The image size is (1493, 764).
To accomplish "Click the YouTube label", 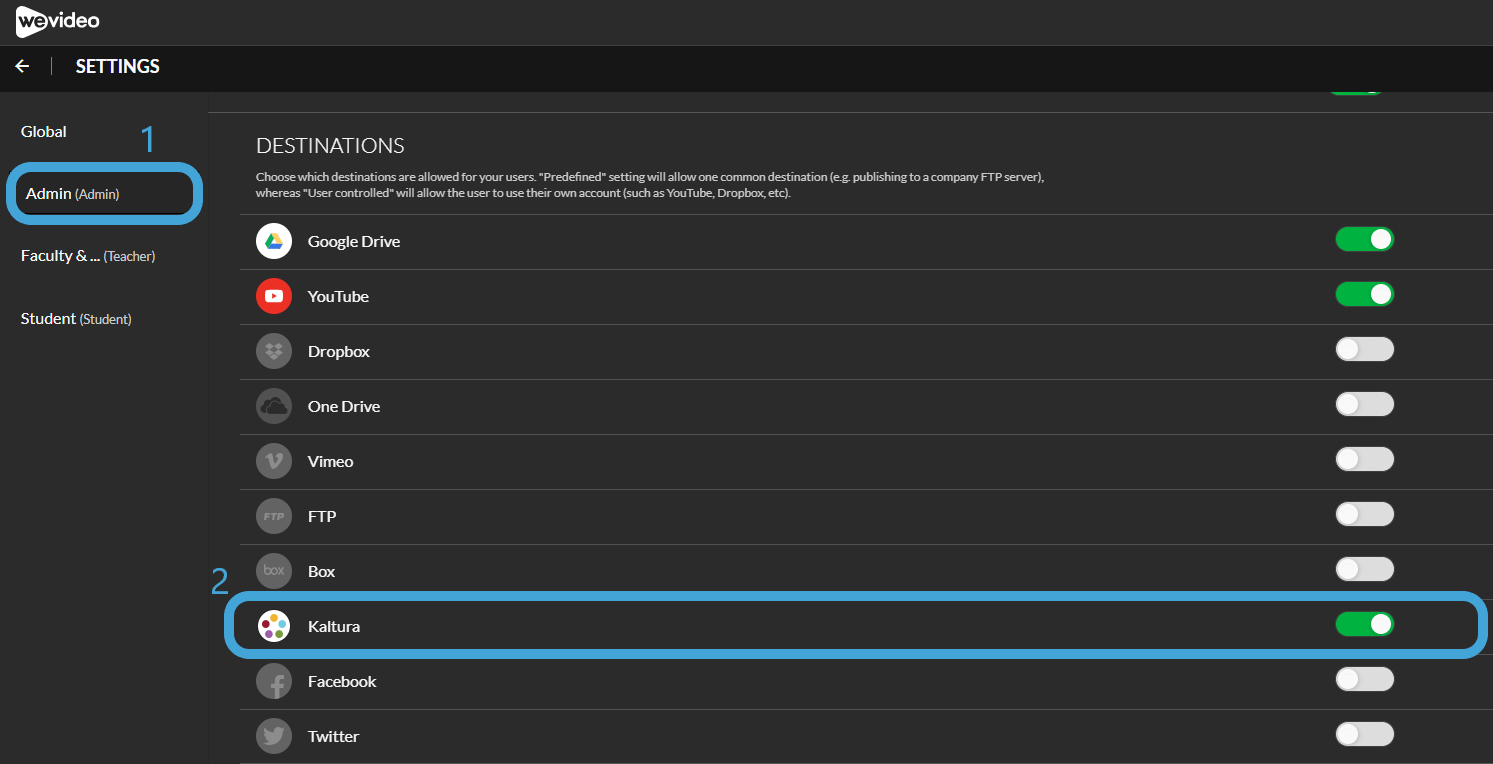I will [338, 297].
